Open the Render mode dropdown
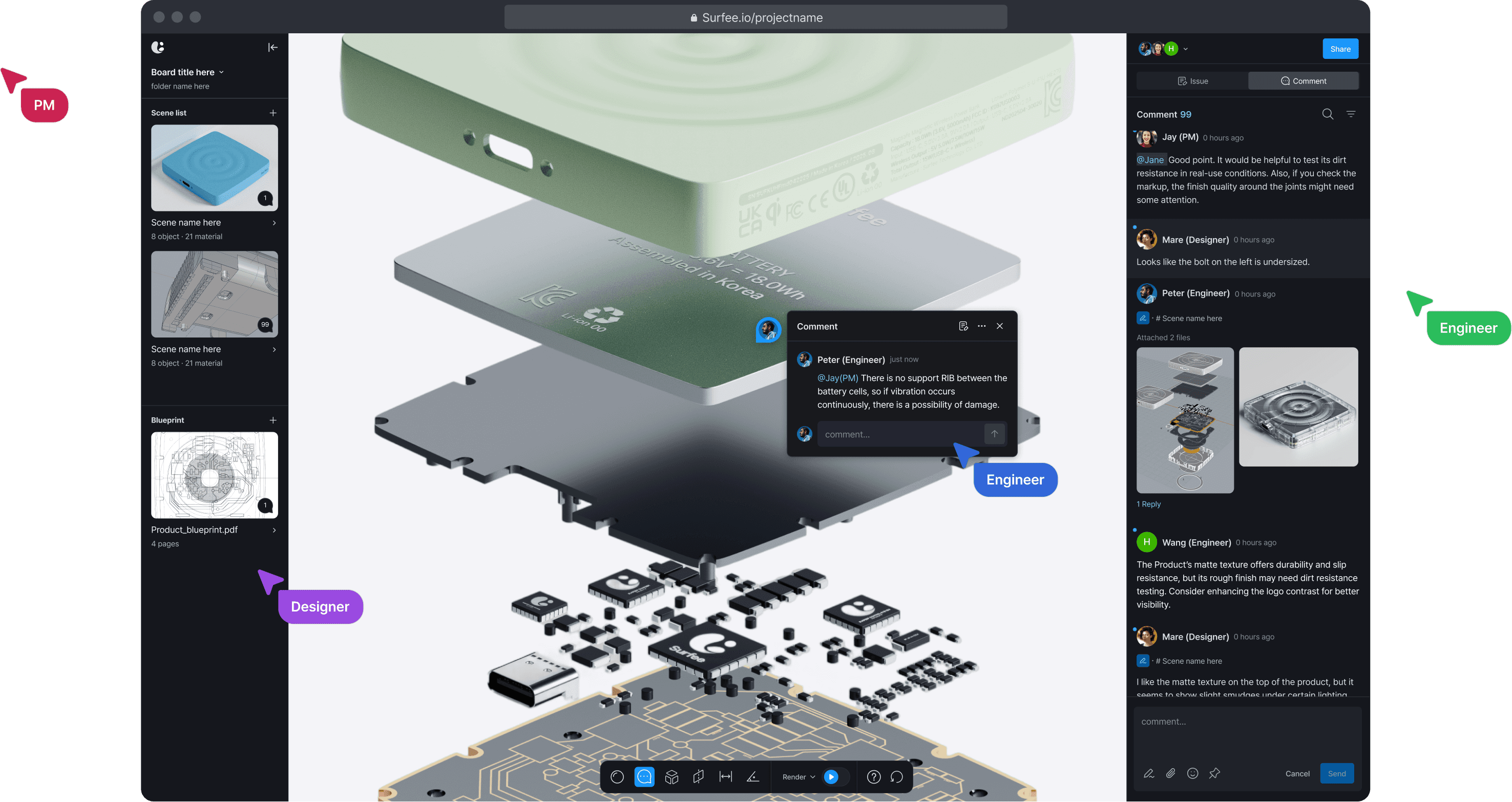The height and width of the screenshot is (802, 1512). (799, 777)
